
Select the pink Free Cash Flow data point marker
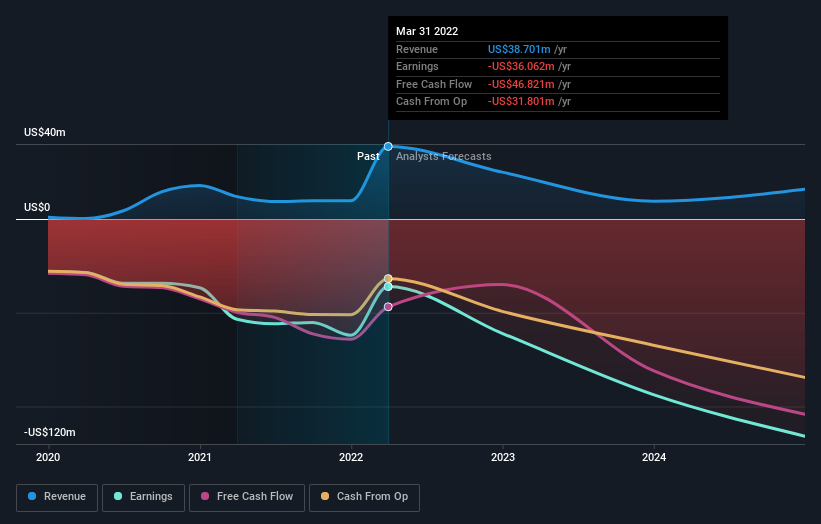[x=388, y=307]
